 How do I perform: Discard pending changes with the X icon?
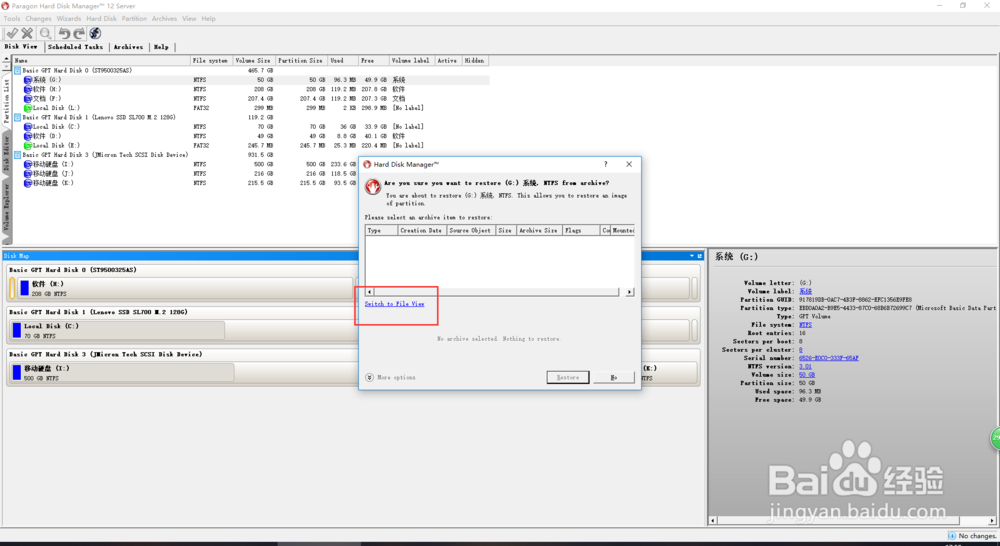27,33
